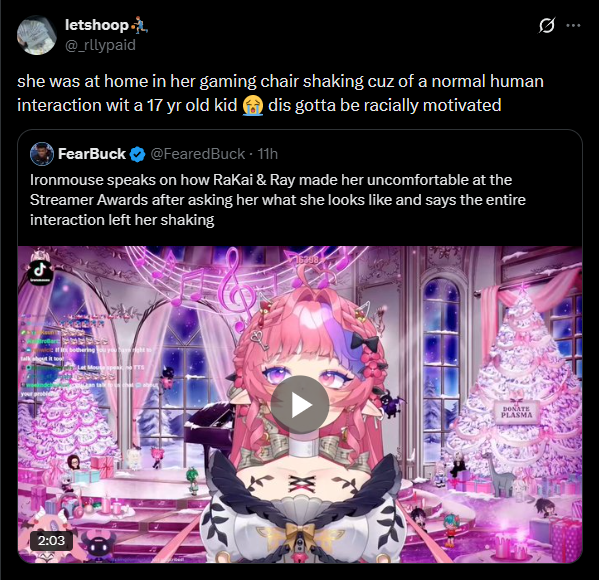The width and height of the screenshot is (599, 580).
Task: Play the quoted video
Action: click(300, 405)
